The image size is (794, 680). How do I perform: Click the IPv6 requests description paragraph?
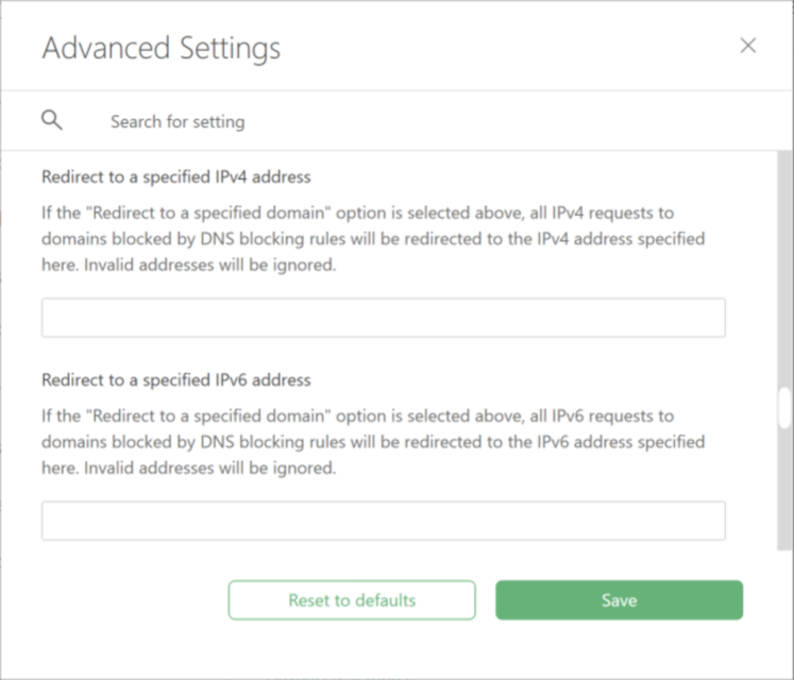[373, 442]
